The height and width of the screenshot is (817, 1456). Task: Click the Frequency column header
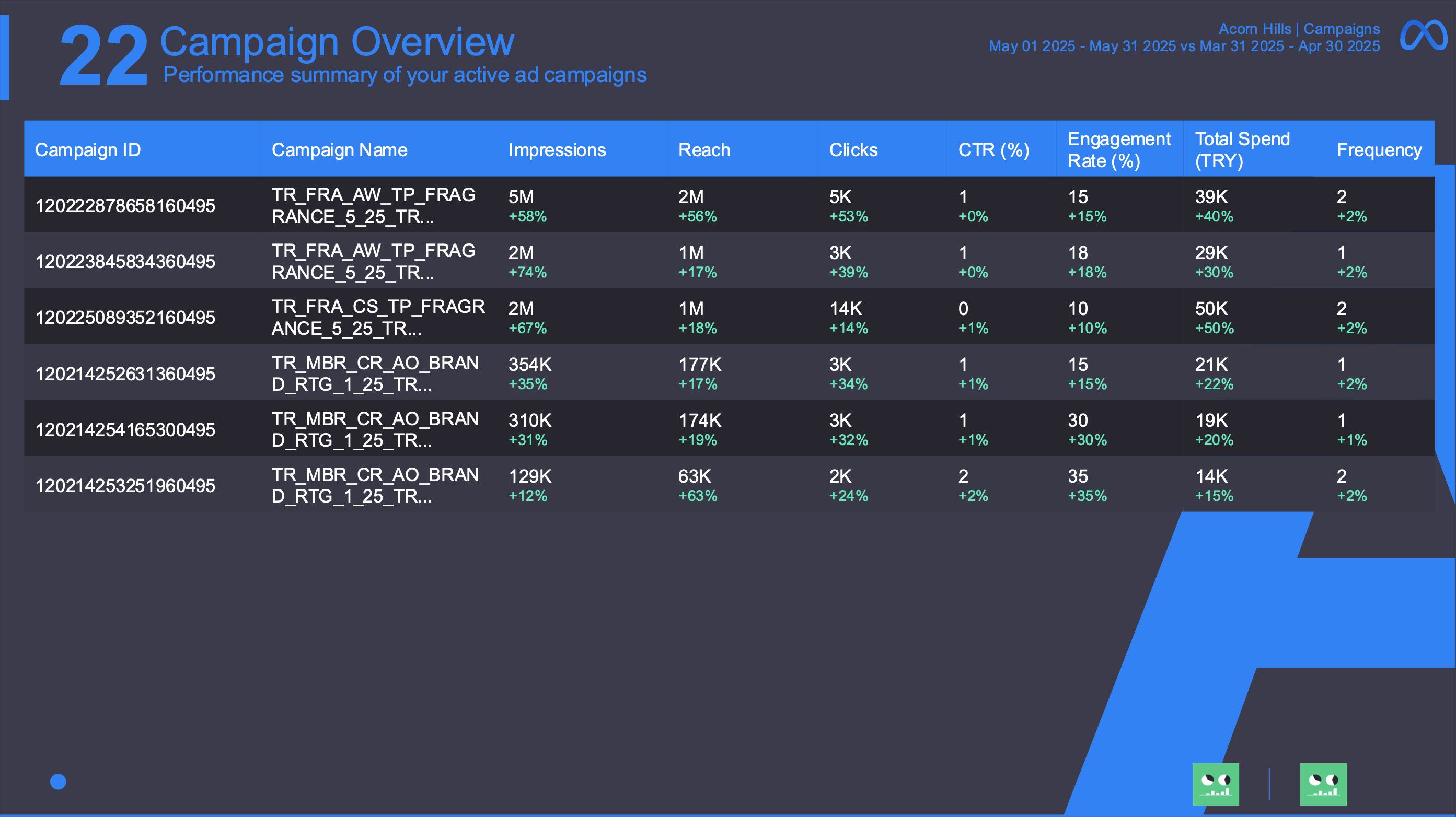tap(1379, 150)
